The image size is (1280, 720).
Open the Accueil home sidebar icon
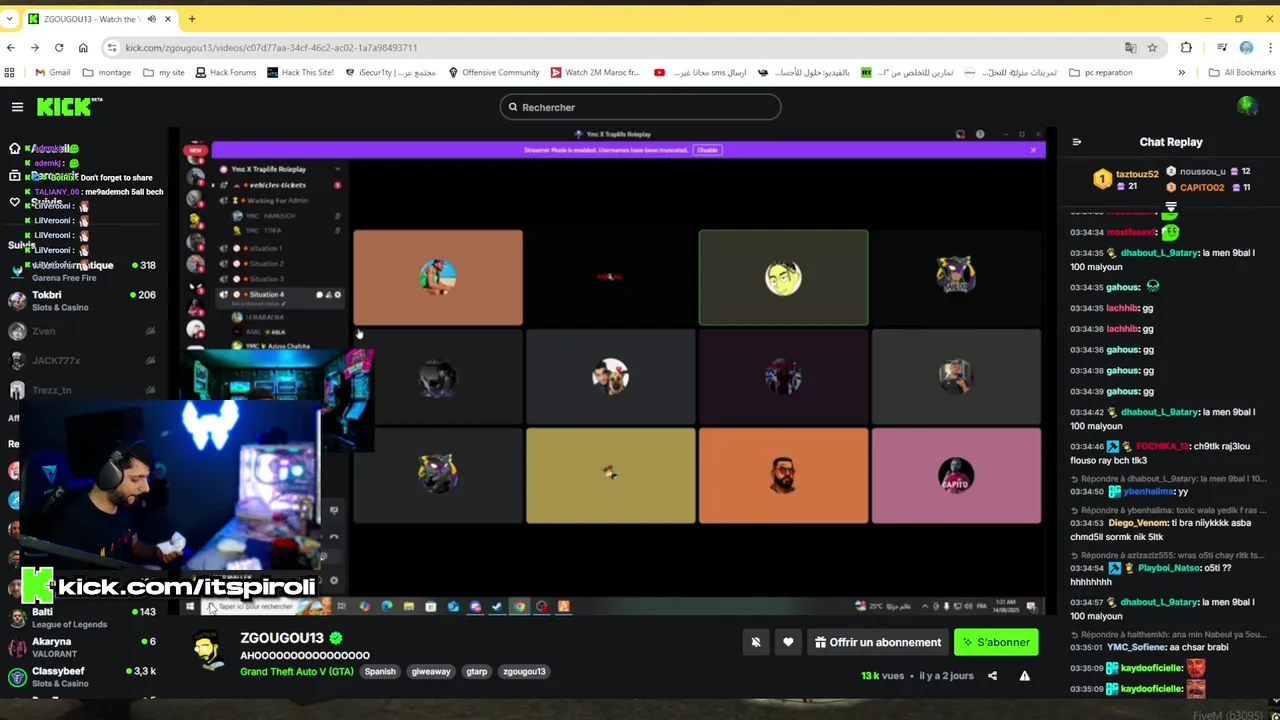pyautogui.click(x=14, y=149)
